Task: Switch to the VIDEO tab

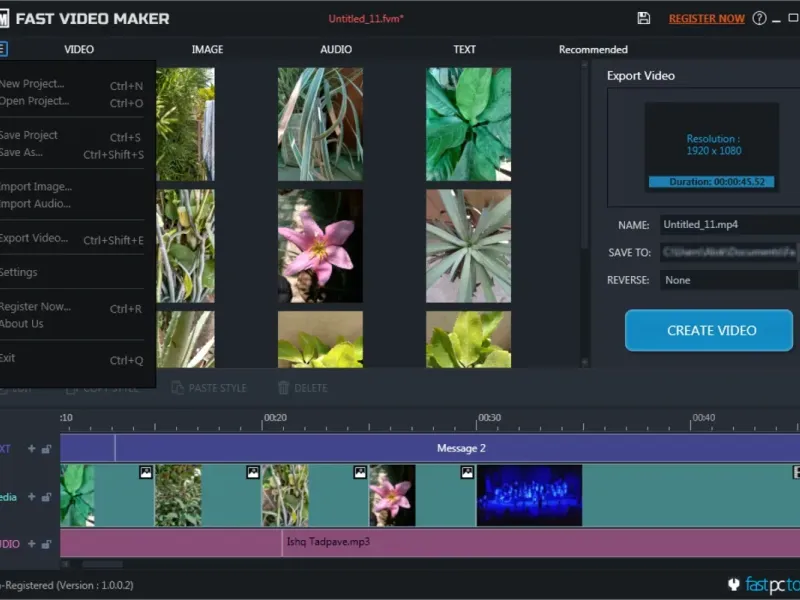Action: click(79, 49)
